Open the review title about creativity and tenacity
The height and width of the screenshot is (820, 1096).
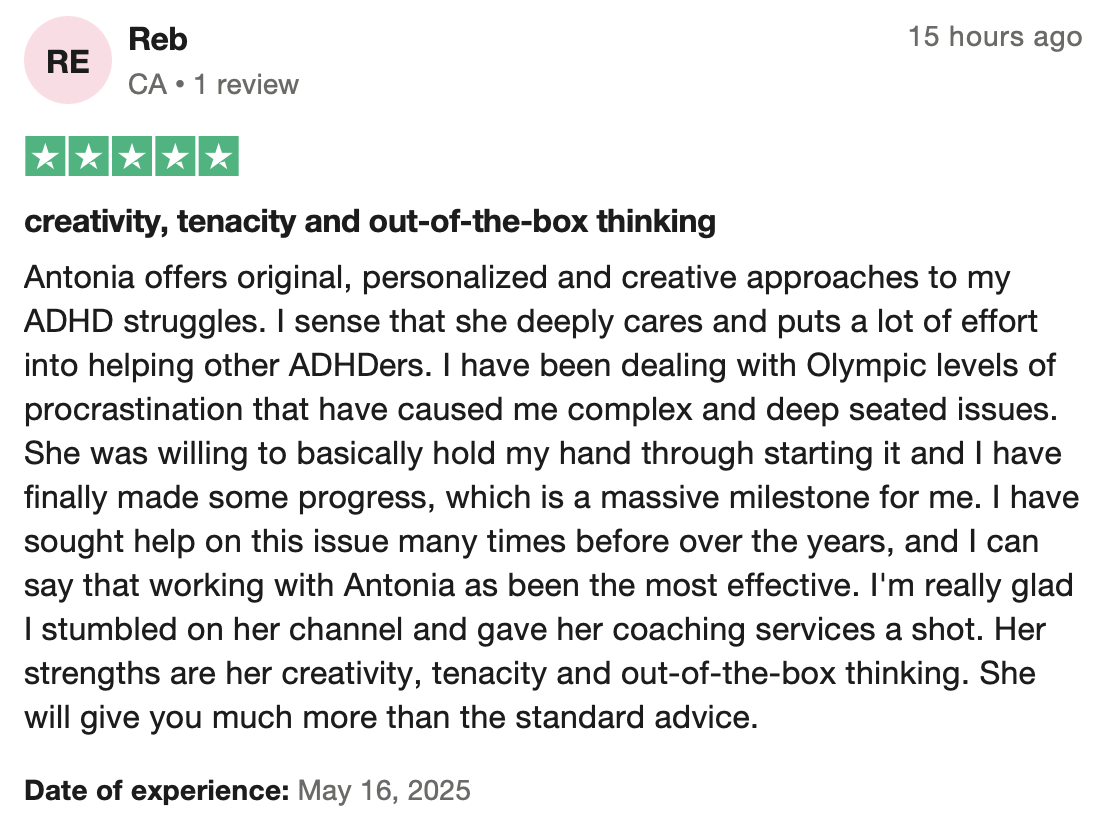tap(369, 221)
